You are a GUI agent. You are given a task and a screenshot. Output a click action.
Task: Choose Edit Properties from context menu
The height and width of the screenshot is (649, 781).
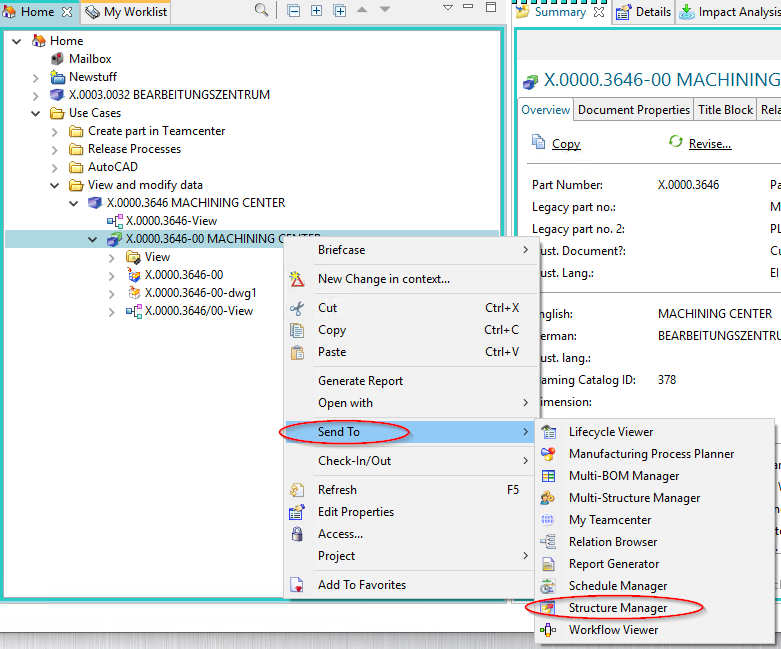click(x=355, y=512)
